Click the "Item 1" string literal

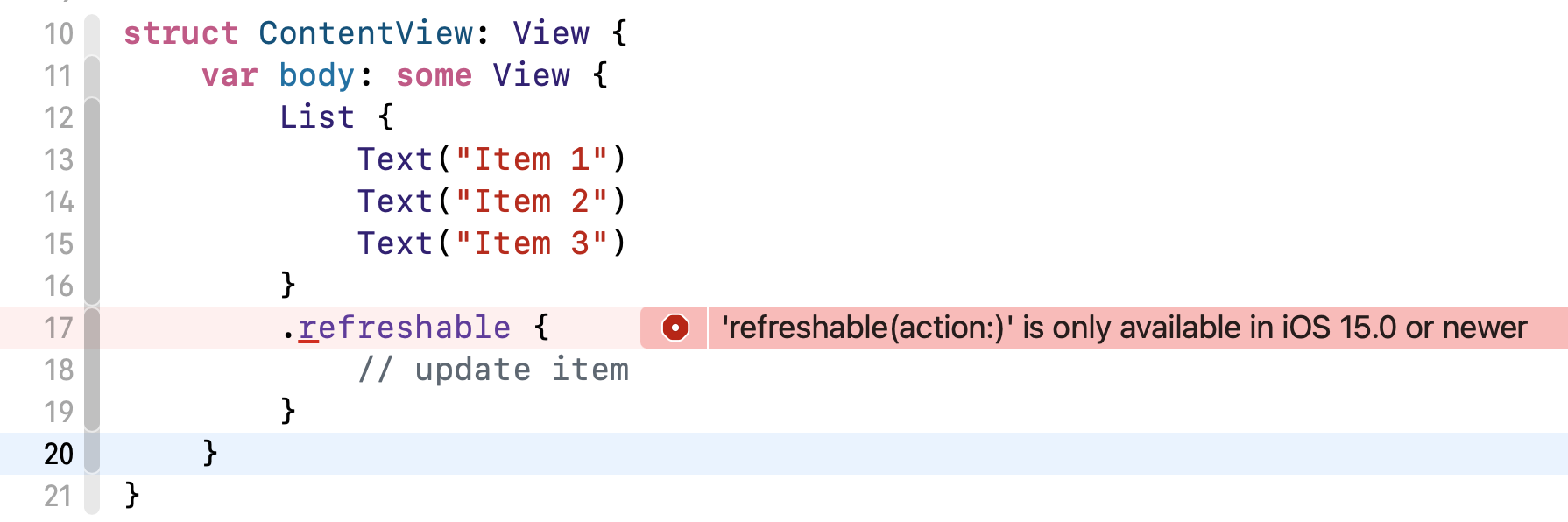[x=532, y=159]
